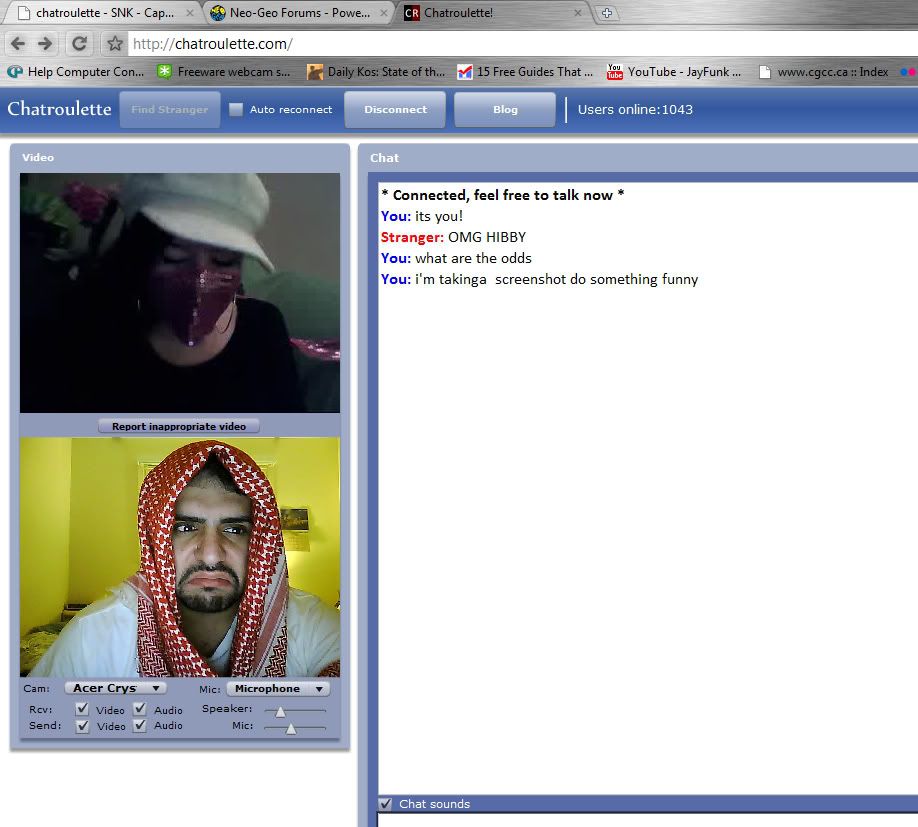Close the Neo-Geo Forums tab
The width and height of the screenshot is (918, 827).
[383, 12]
